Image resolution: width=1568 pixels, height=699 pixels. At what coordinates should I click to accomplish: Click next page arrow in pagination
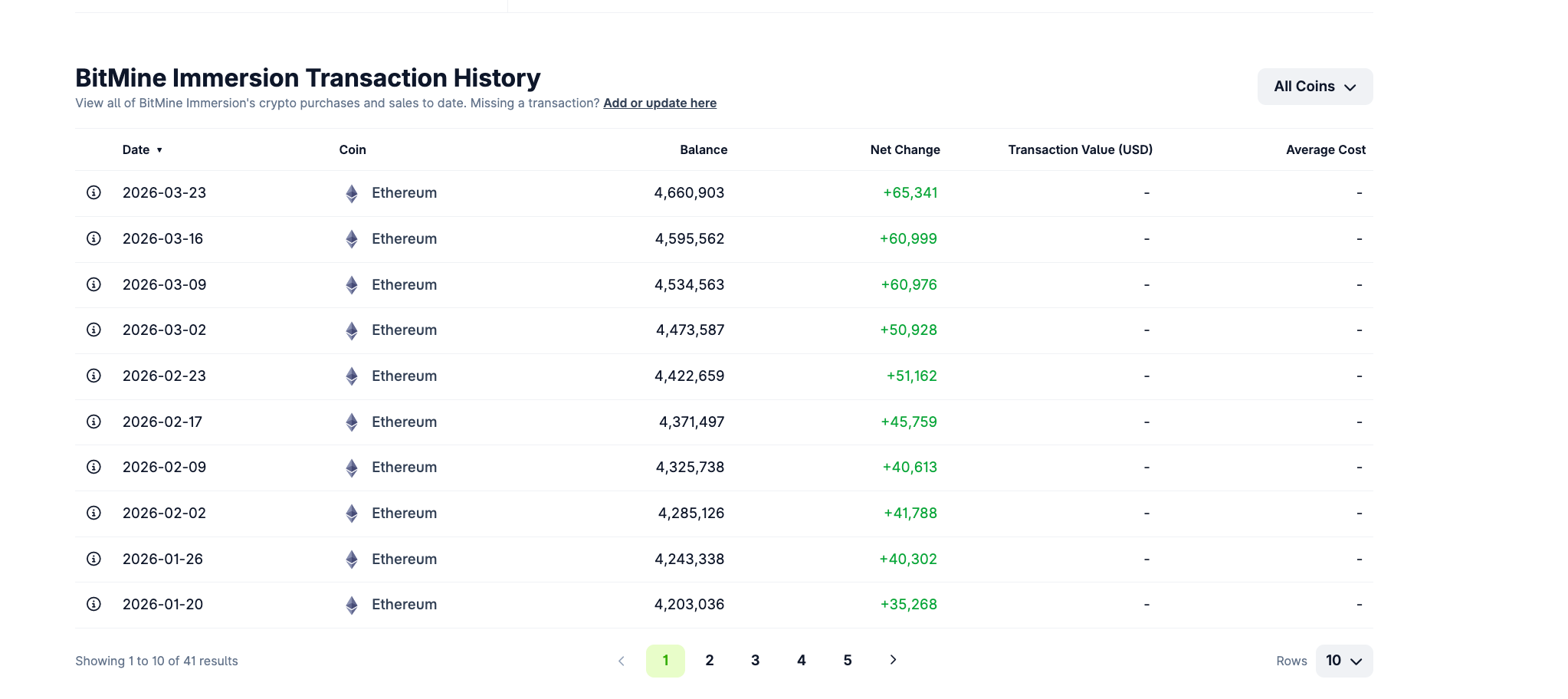pos(893,660)
